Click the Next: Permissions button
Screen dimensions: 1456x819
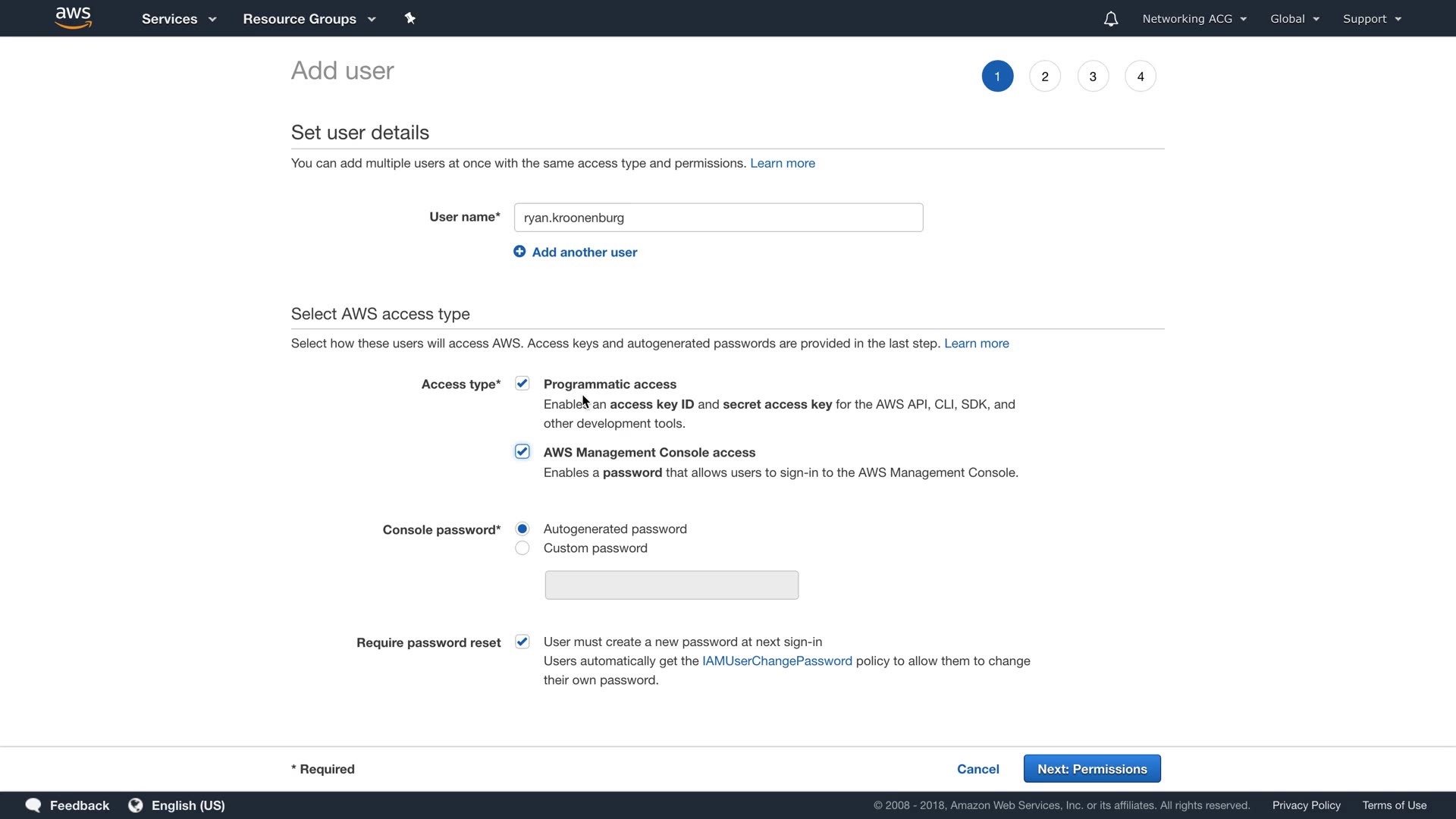[1092, 769]
